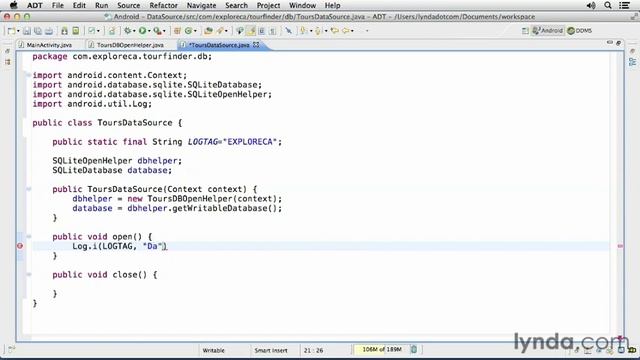Open the Source menu

pos(128,5)
